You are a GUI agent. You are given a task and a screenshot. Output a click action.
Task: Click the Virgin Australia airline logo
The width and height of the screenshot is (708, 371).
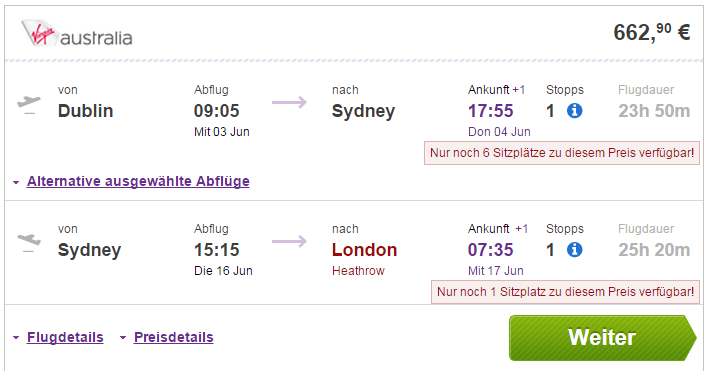pyautogui.click(x=77, y=33)
